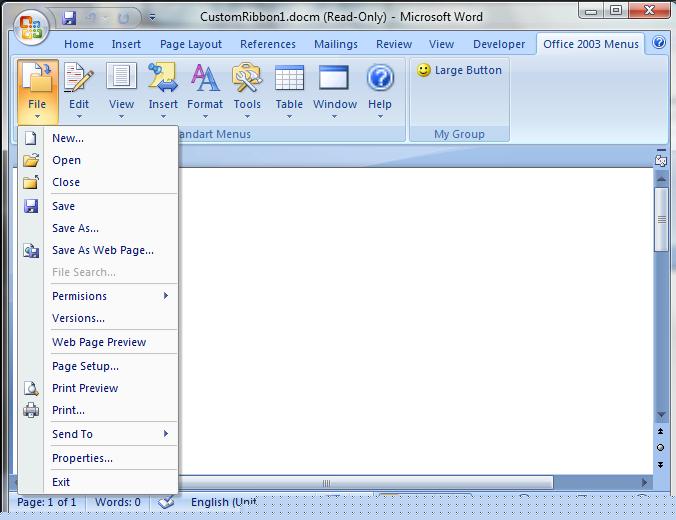676x520 pixels.
Task: Click the Save icon in Quick Access Toolbar
Action: (x=69, y=18)
